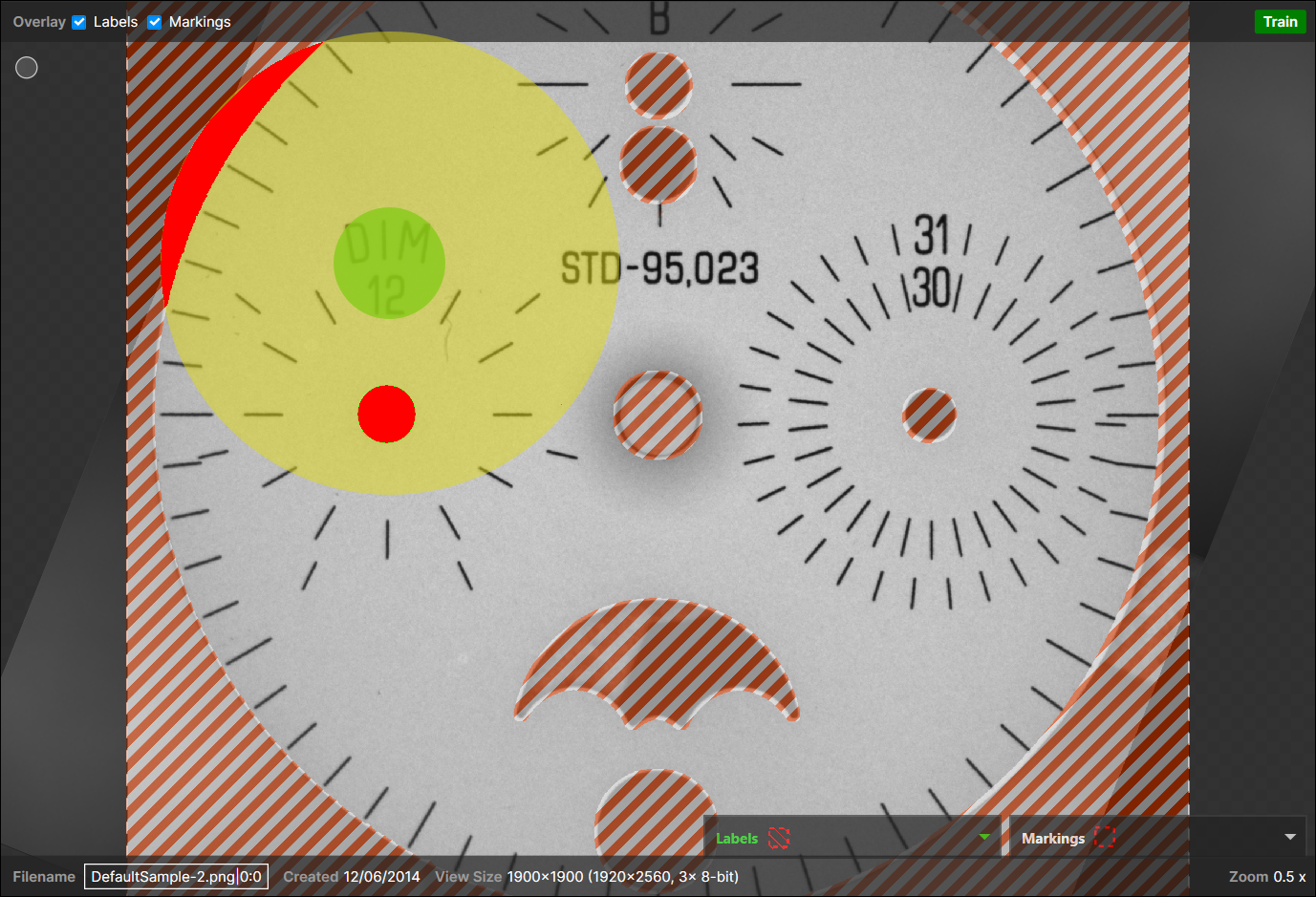Toggle the Labels overlay checkbox
The image size is (1316, 897).
79,22
